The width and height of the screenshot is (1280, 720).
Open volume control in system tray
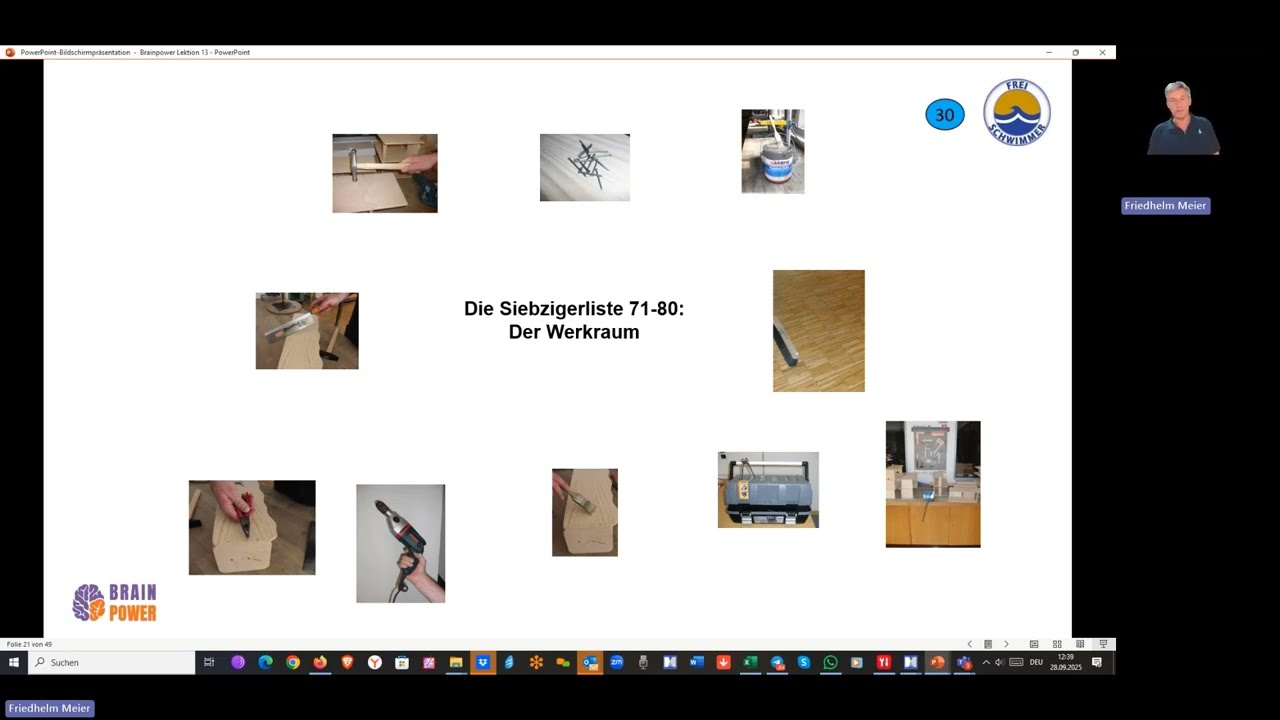pyautogui.click(x=999, y=662)
